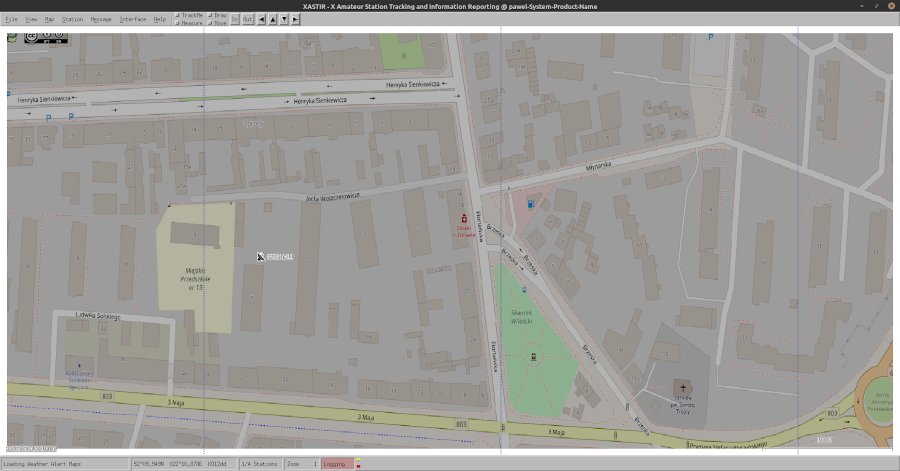
Task: Open the File menu
Action: pos(11,19)
